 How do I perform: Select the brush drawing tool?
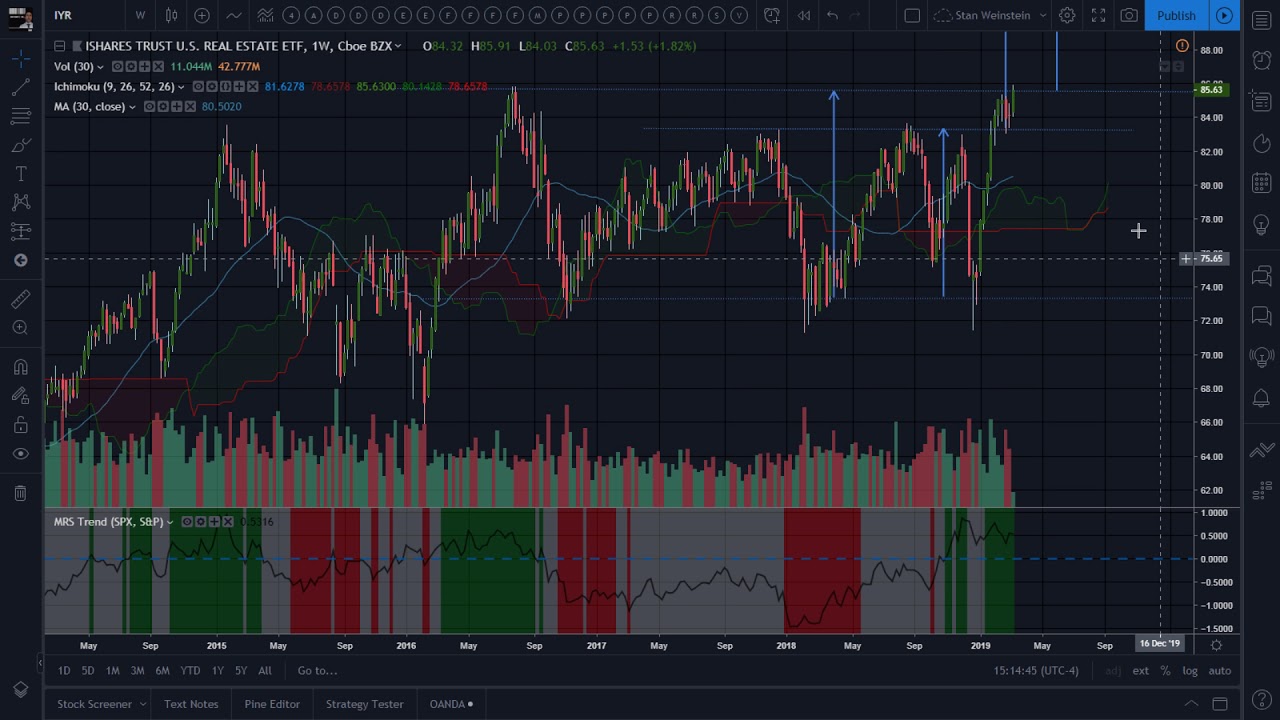(x=20, y=146)
